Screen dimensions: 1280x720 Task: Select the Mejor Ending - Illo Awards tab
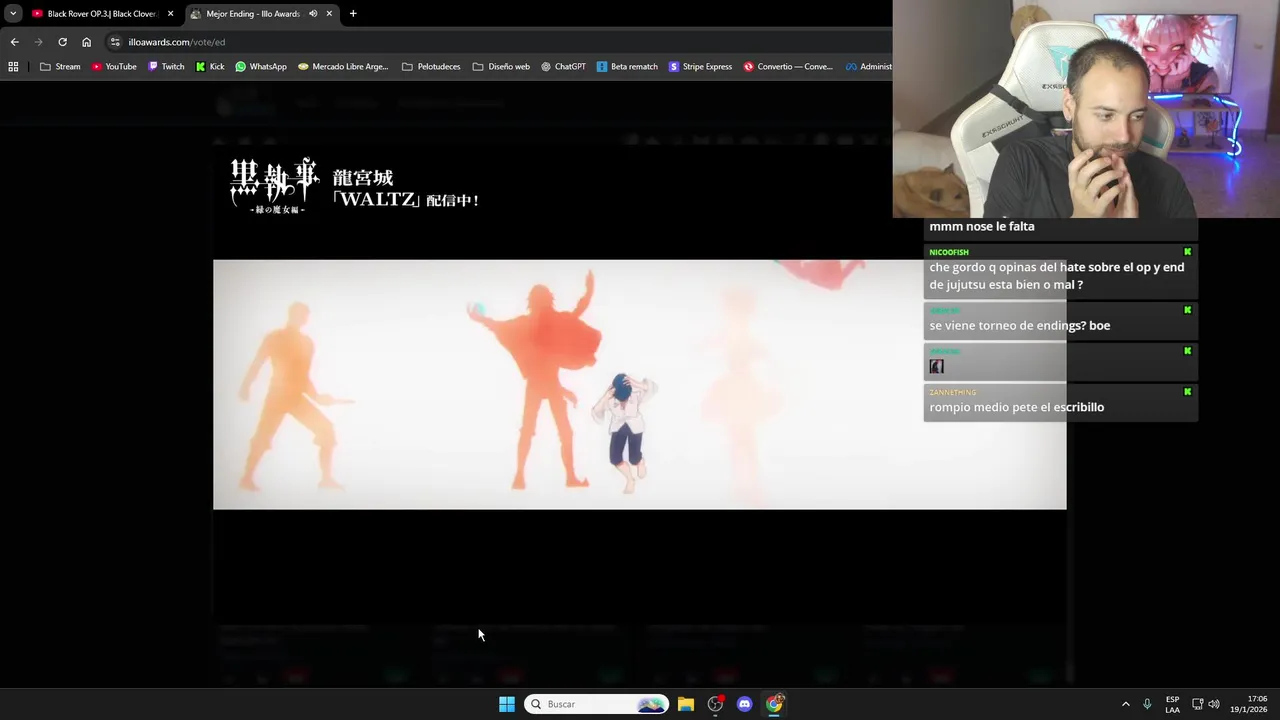click(262, 14)
